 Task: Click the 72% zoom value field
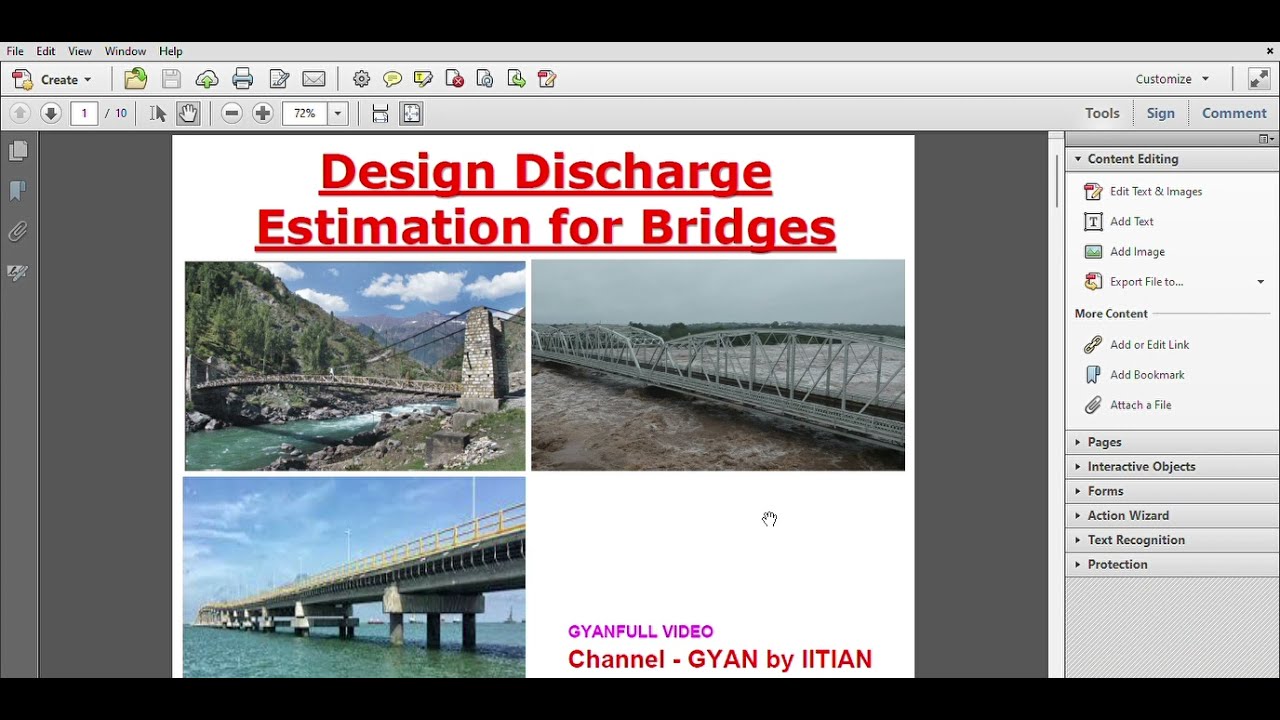305,113
